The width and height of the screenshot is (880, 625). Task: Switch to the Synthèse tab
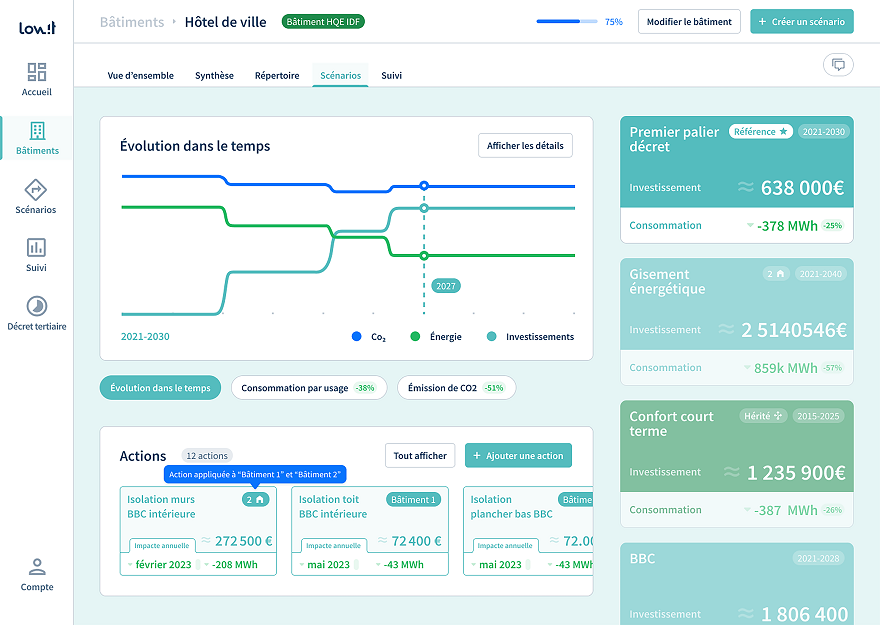[x=214, y=76]
